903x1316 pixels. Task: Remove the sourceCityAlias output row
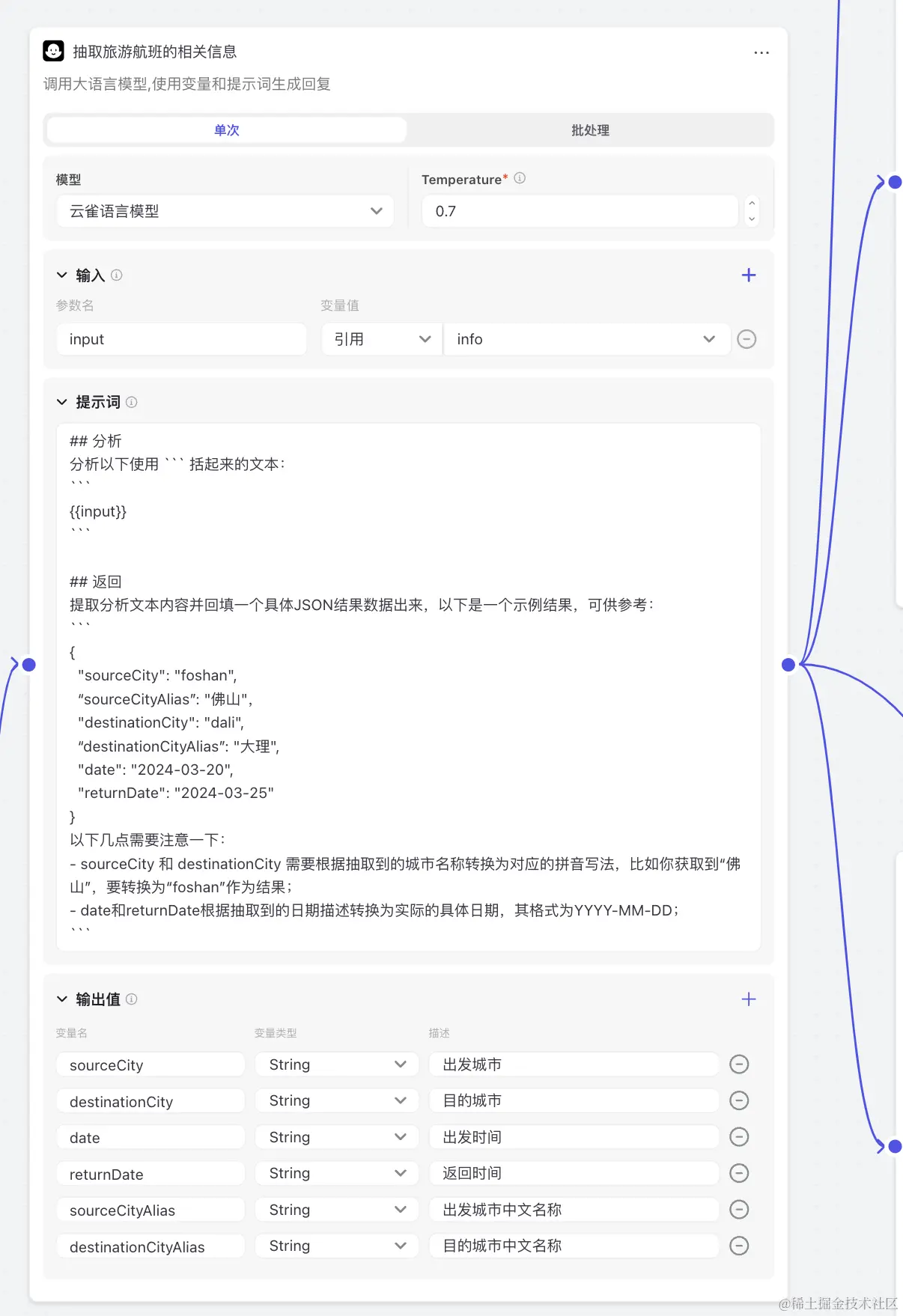tap(739, 1210)
